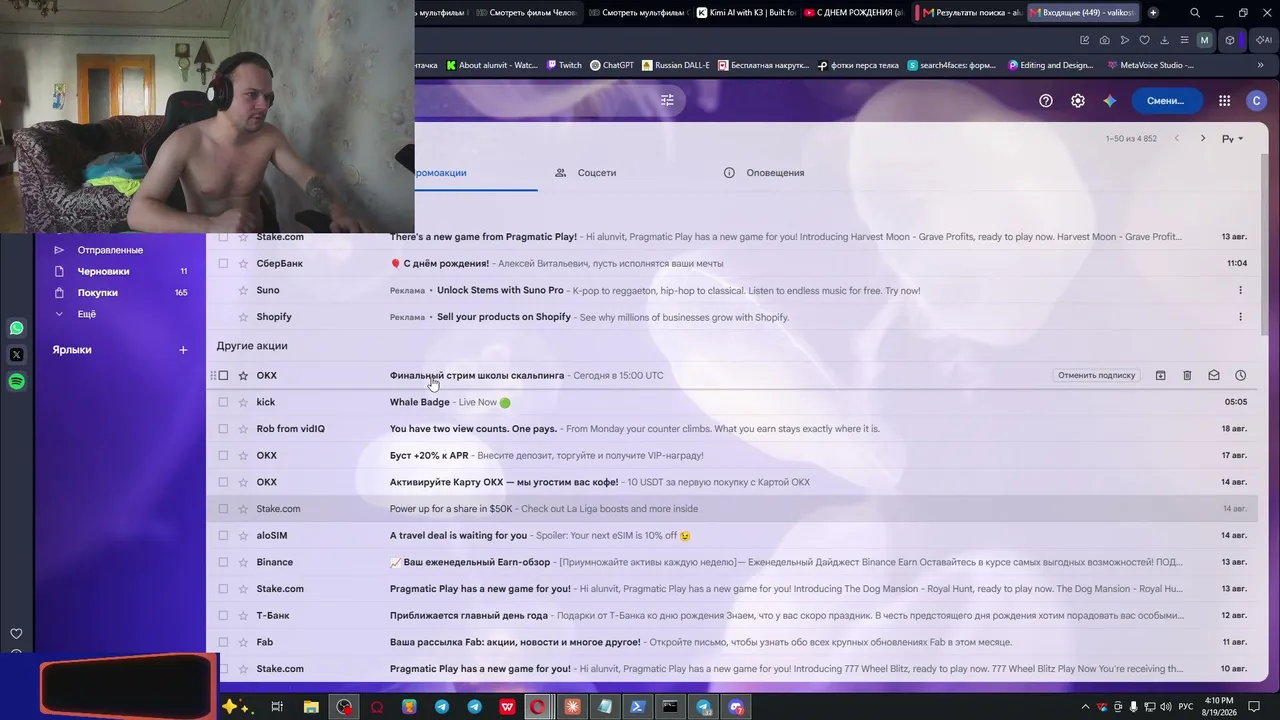Image resolution: width=1280 pixels, height=720 pixels.
Task: Open a new browser tab
Action: tap(1153, 13)
